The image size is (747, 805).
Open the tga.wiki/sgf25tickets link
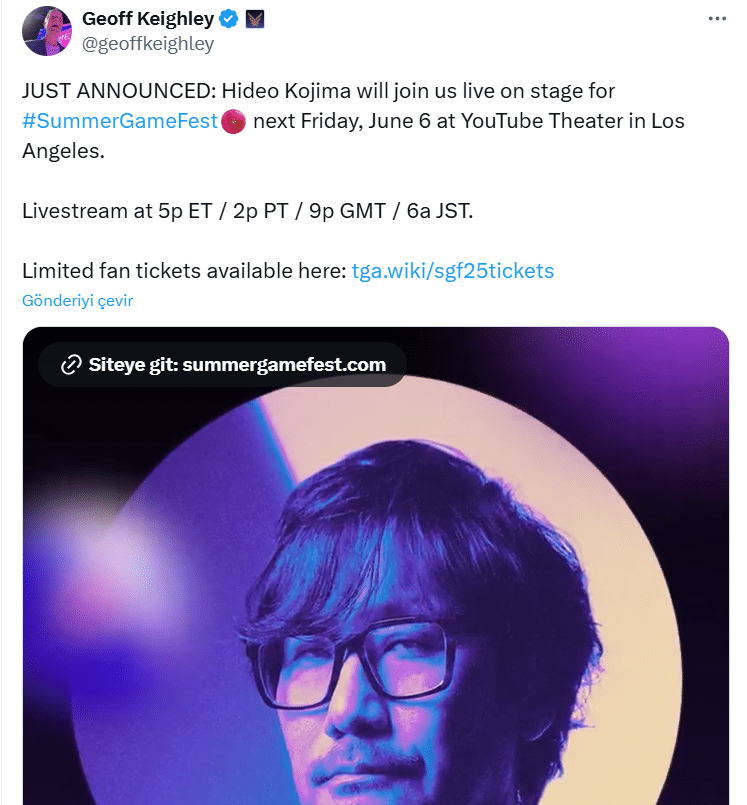click(453, 270)
